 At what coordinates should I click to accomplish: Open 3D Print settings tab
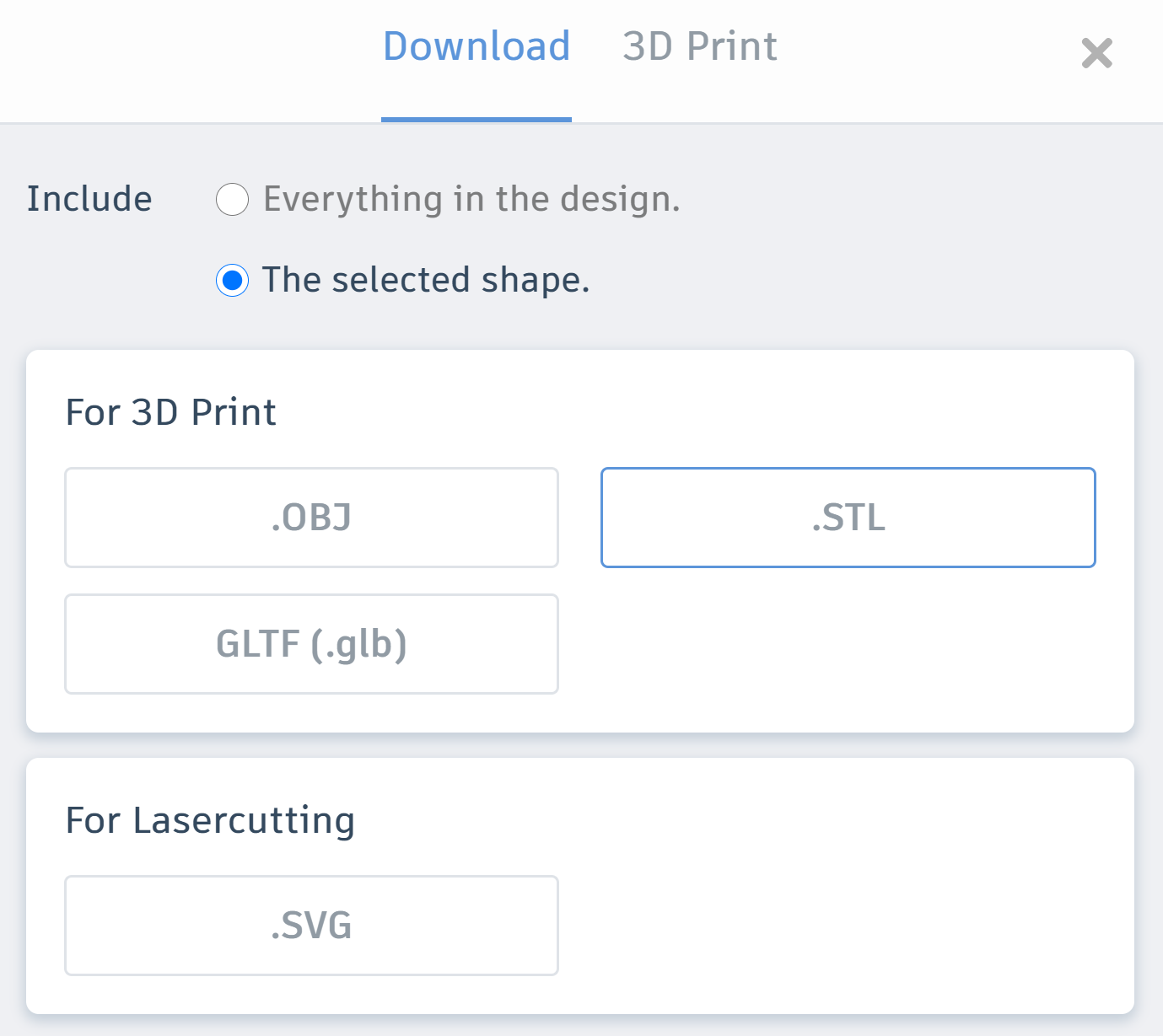point(699,47)
